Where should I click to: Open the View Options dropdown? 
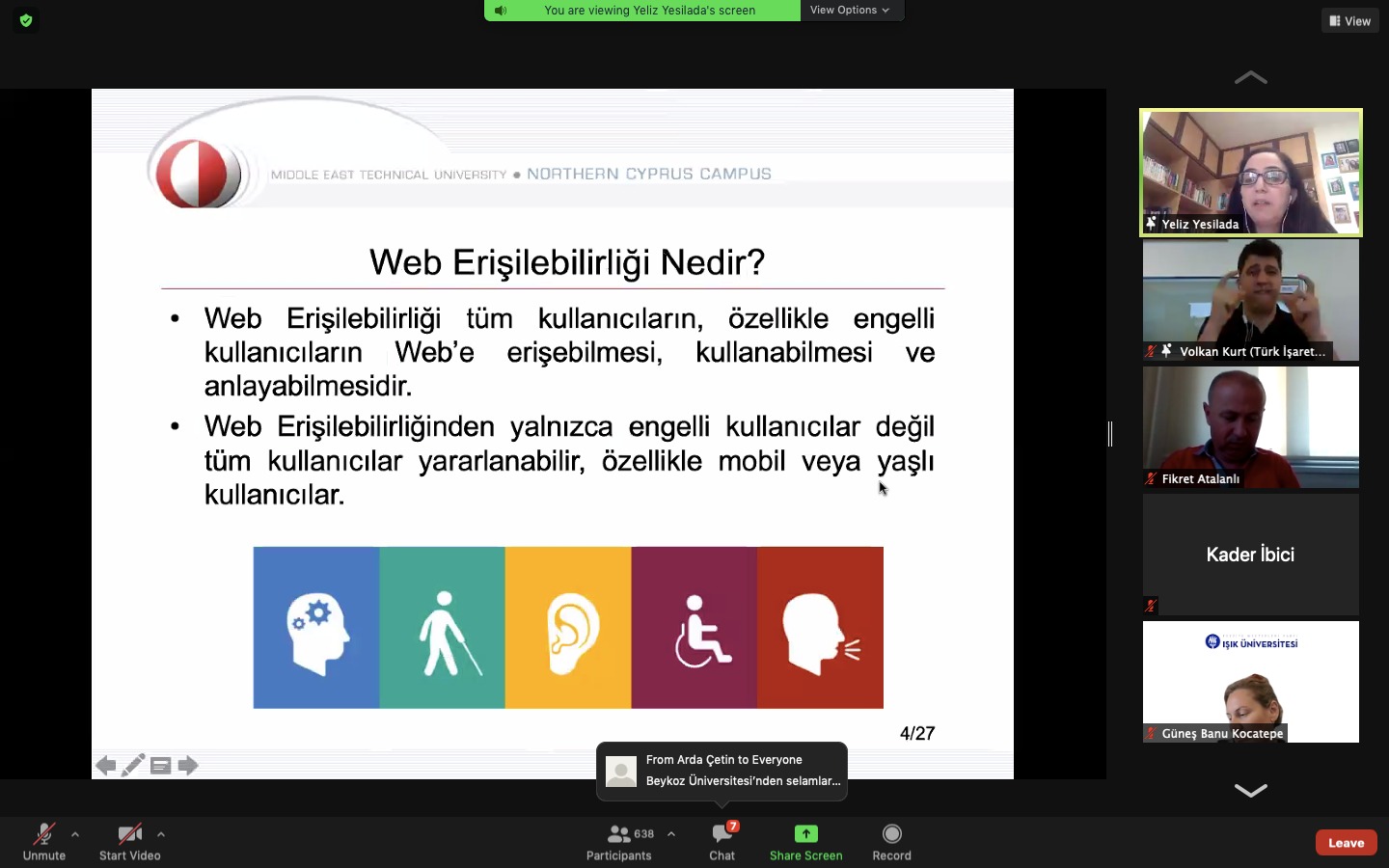coord(850,10)
